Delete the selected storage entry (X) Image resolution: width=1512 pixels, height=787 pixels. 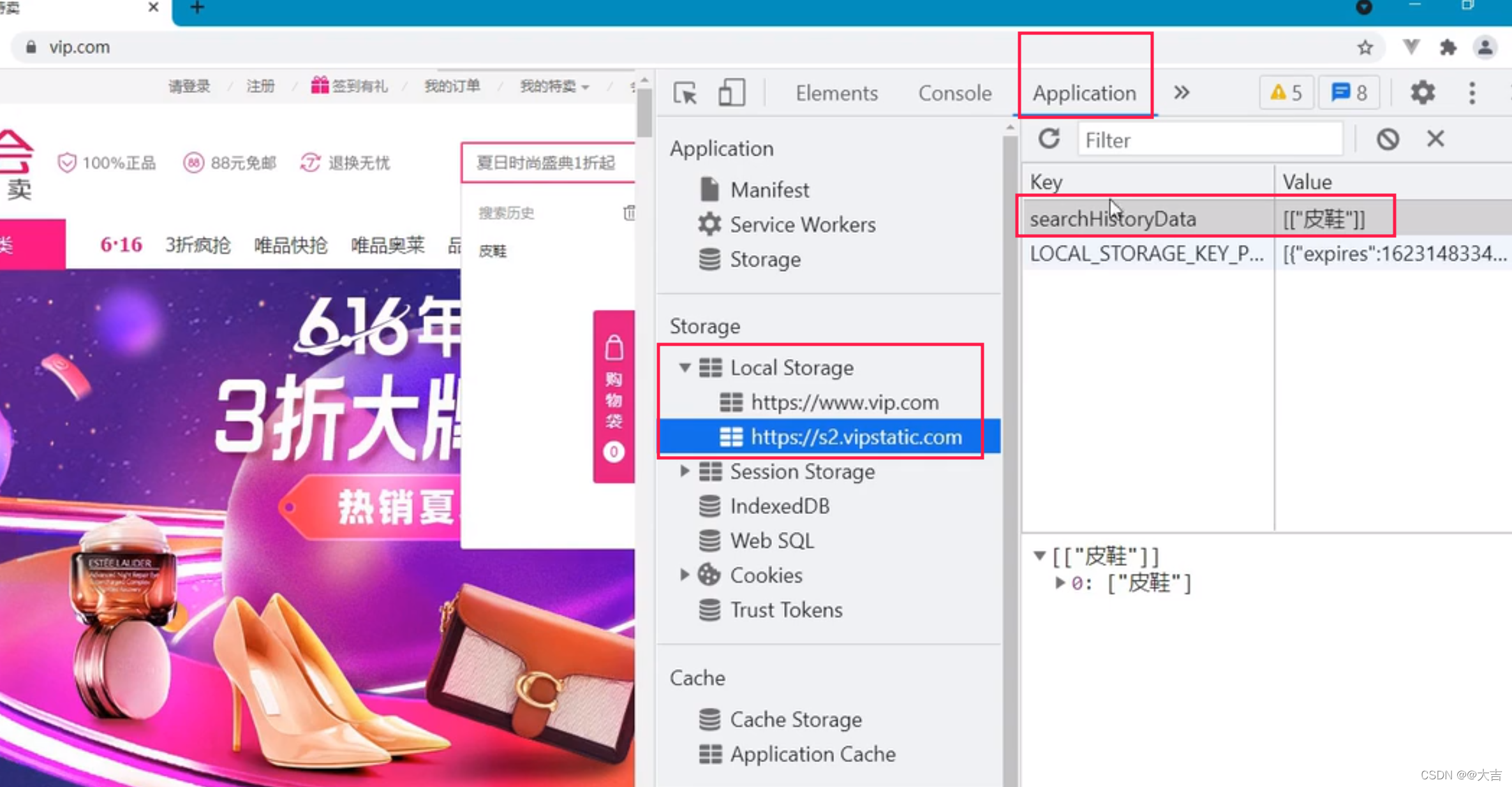point(1435,138)
